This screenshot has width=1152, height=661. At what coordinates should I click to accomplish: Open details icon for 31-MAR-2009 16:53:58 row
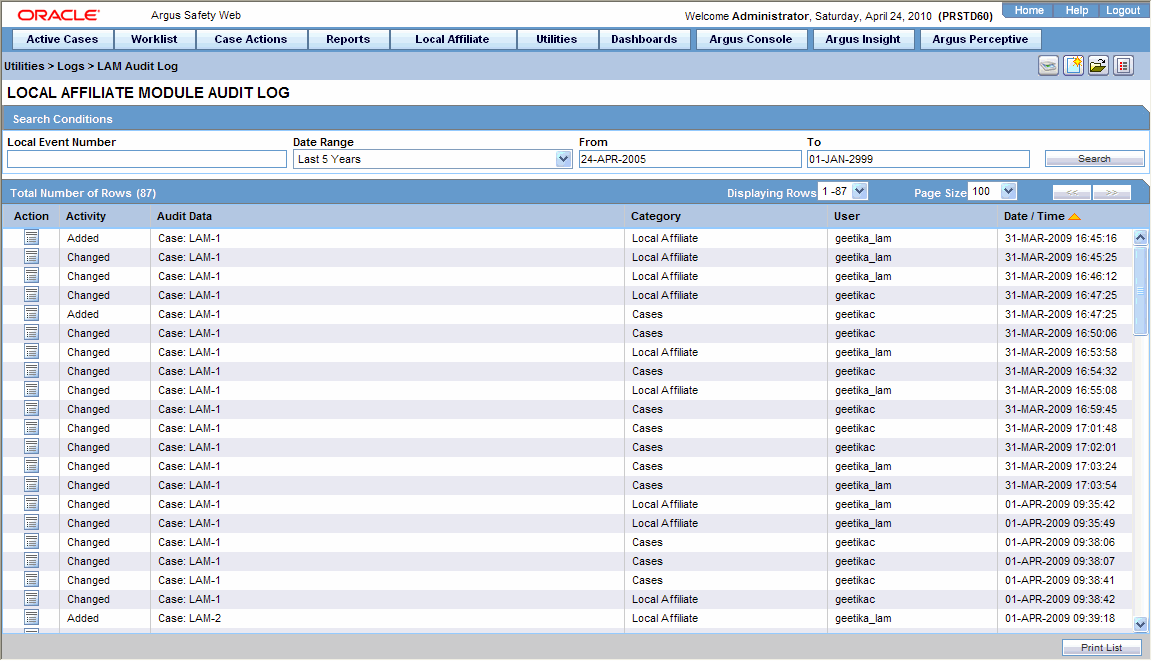[31, 352]
